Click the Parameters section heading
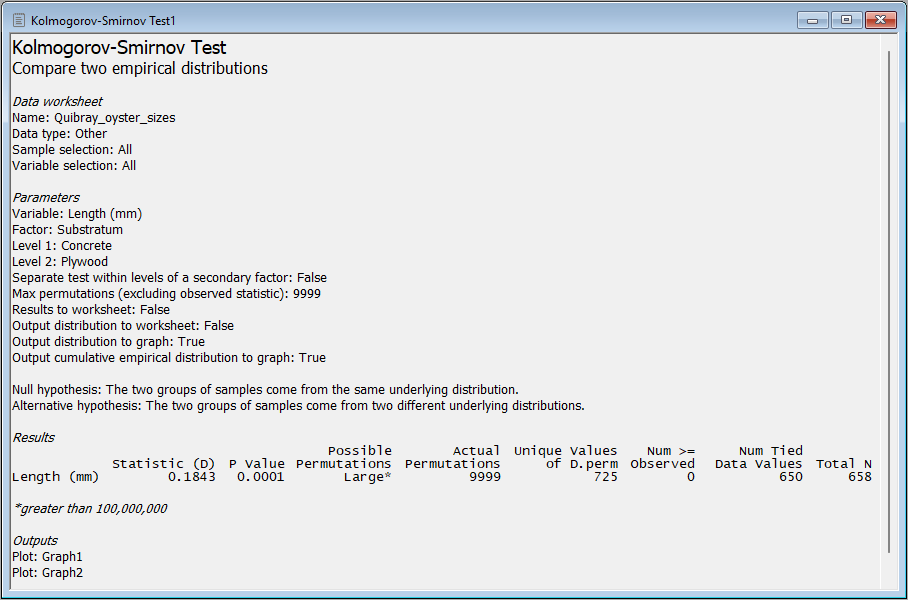 pyautogui.click(x=46, y=197)
